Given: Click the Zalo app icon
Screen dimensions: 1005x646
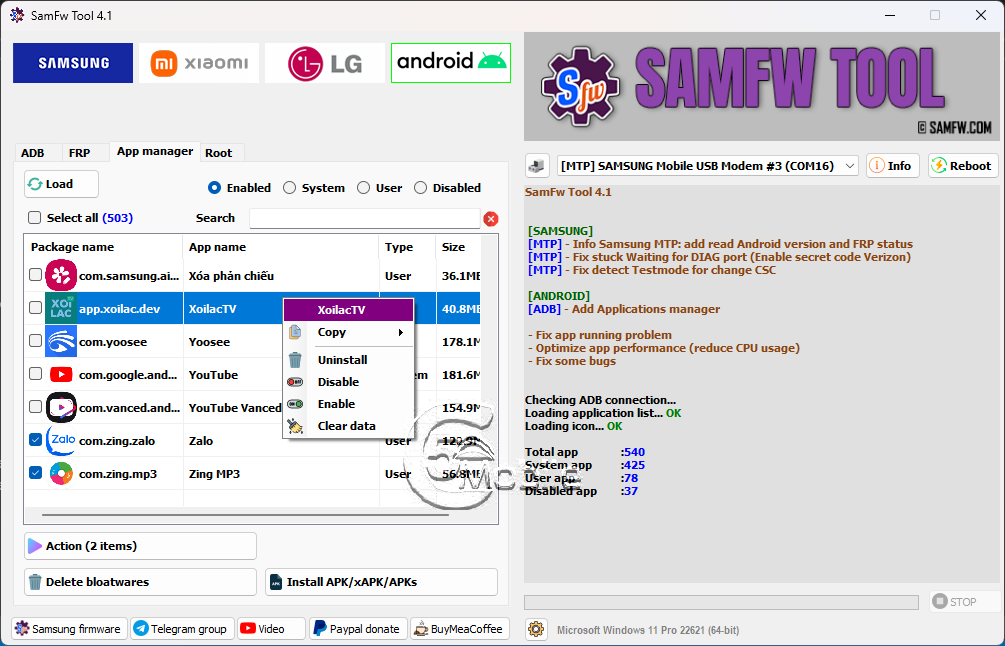Looking at the screenshot, I should pyautogui.click(x=61, y=440).
